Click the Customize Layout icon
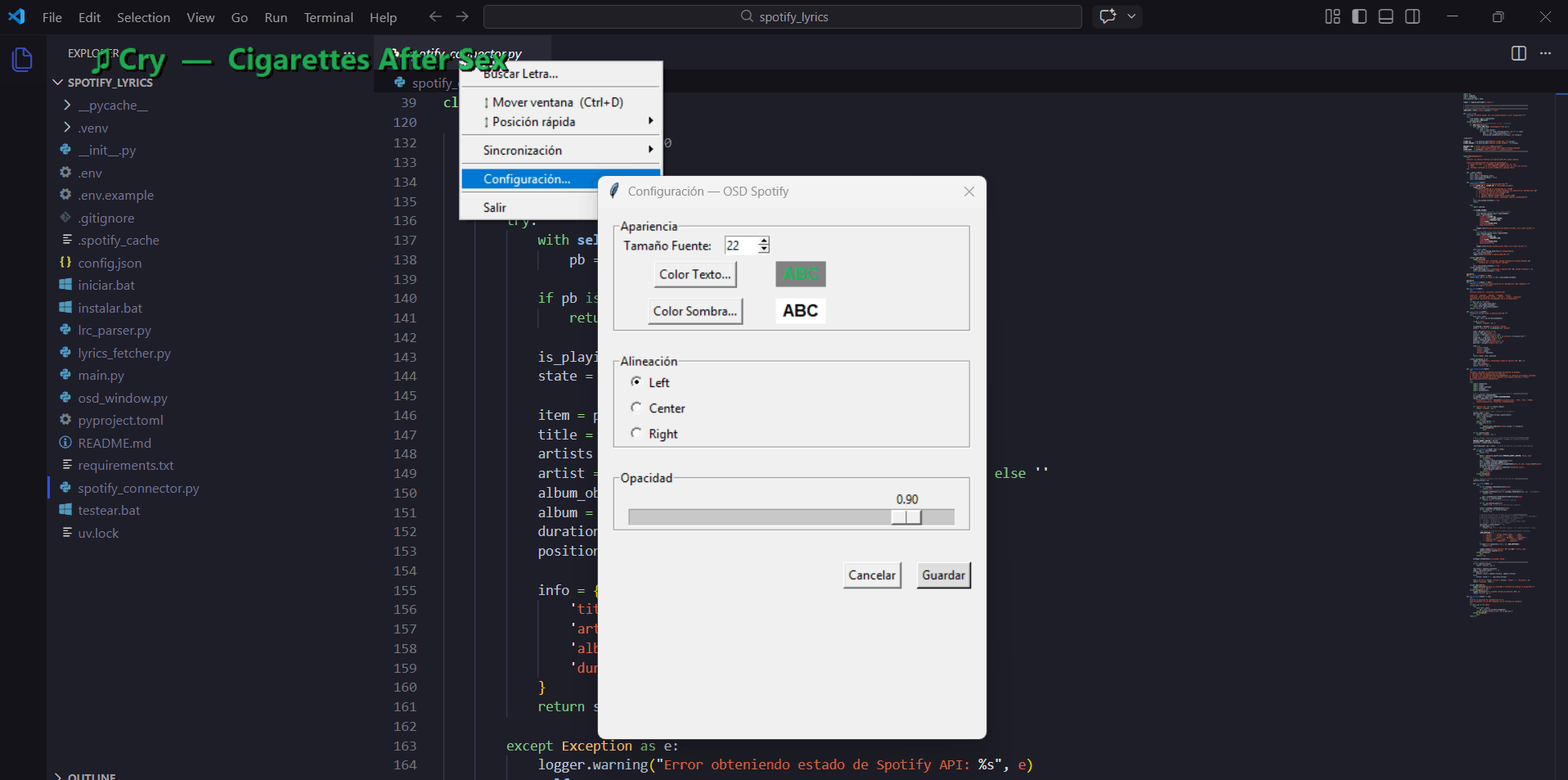This screenshot has height=780, width=1568. click(x=1332, y=17)
